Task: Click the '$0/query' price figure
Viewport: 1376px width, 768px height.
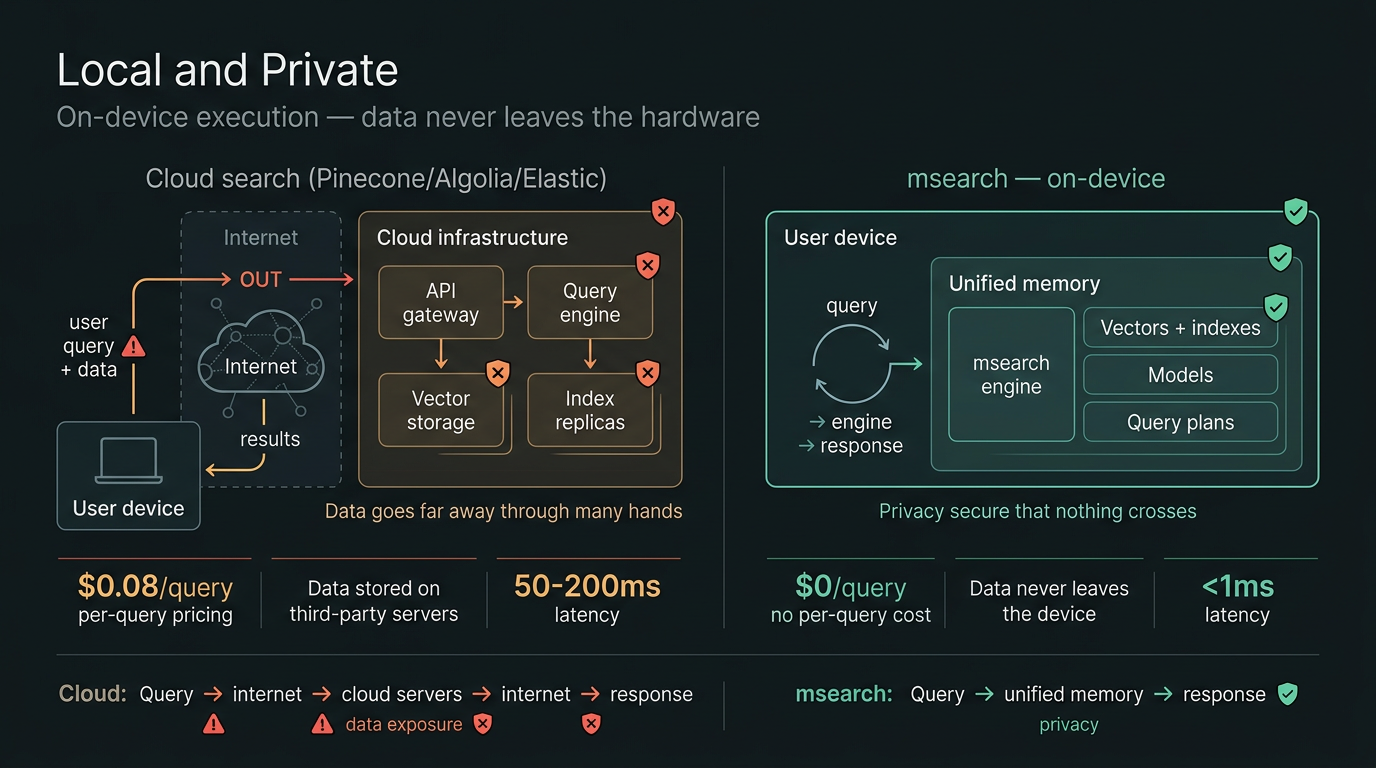Action: click(x=850, y=587)
